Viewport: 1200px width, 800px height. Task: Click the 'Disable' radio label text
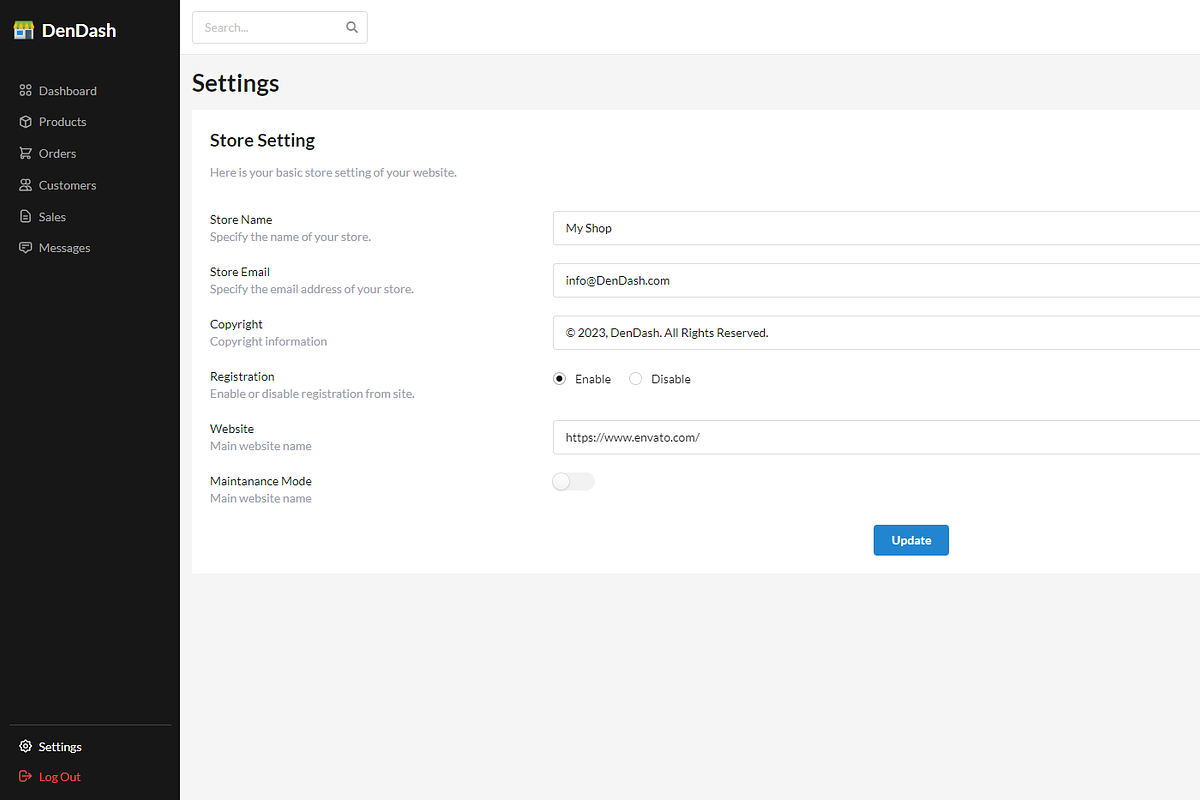(671, 379)
